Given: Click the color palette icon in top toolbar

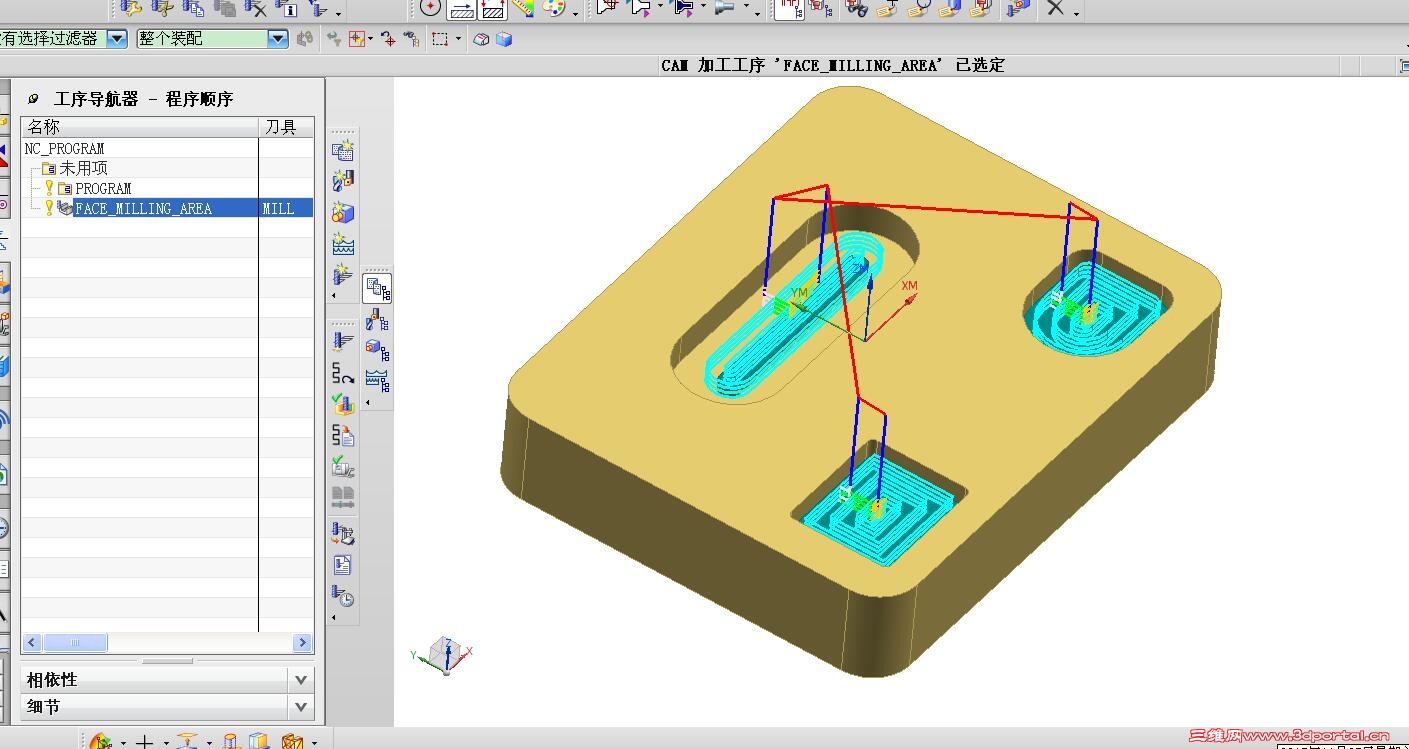Looking at the screenshot, I should coord(554,9).
